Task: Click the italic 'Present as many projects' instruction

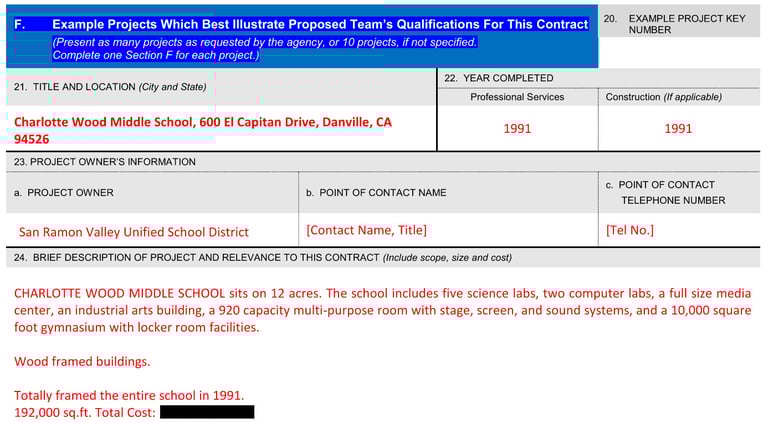Action: tap(264, 48)
